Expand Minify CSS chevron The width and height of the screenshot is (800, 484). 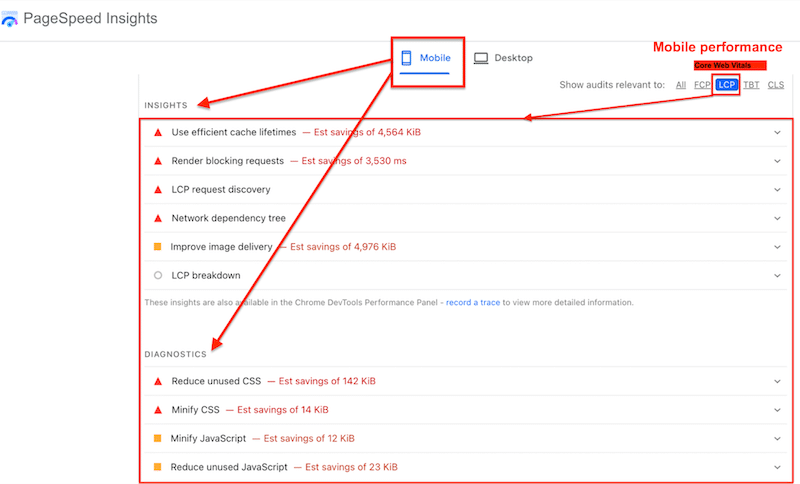(777, 410)
